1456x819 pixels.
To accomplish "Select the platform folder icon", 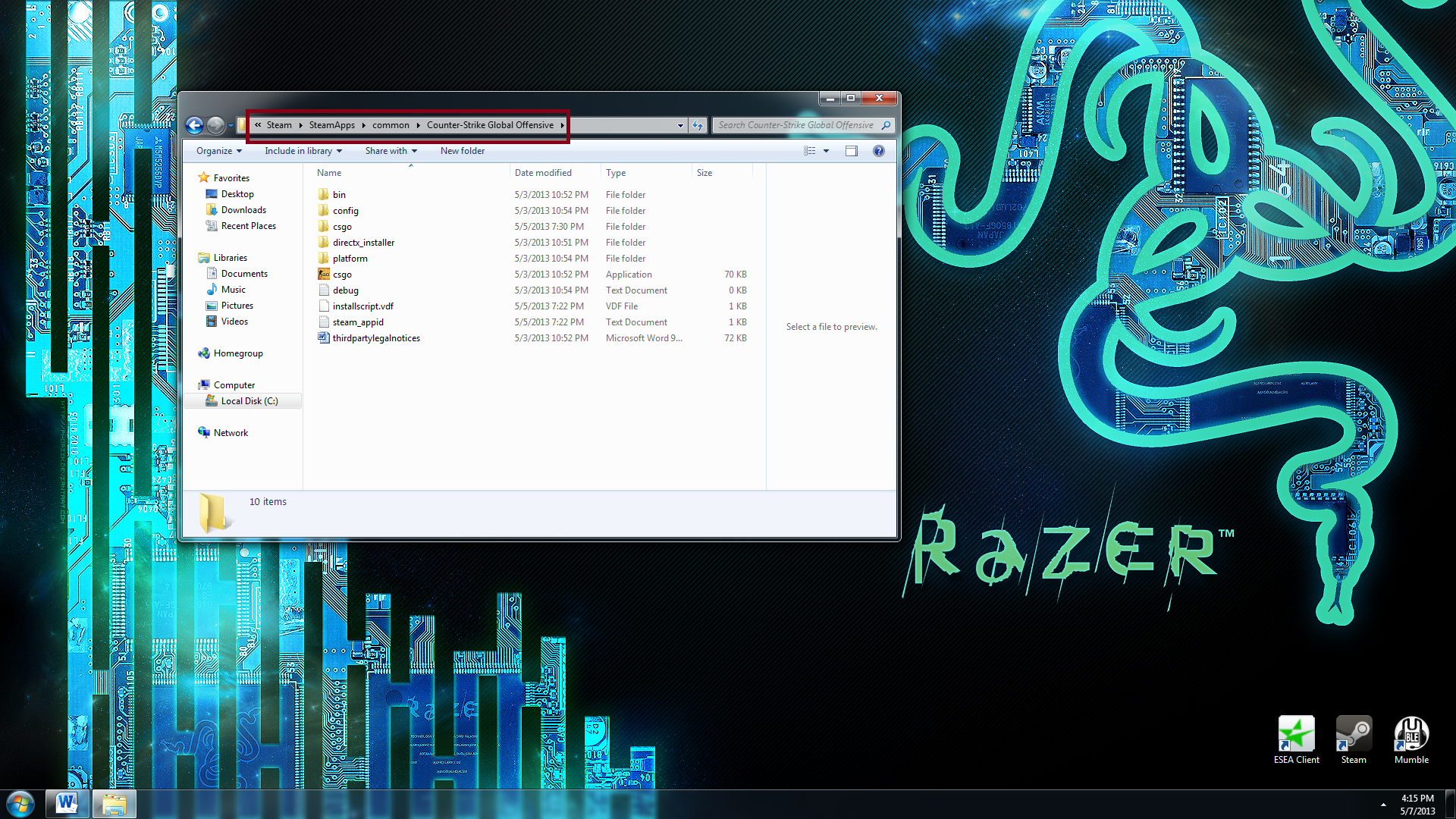I will pyautogui.click(x=324, y=259).
